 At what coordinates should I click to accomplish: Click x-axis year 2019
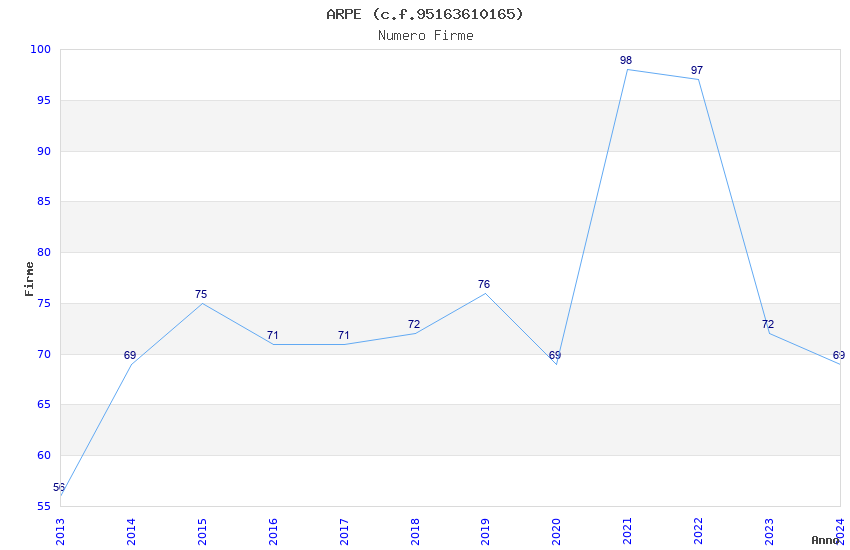tap(486, 532)
